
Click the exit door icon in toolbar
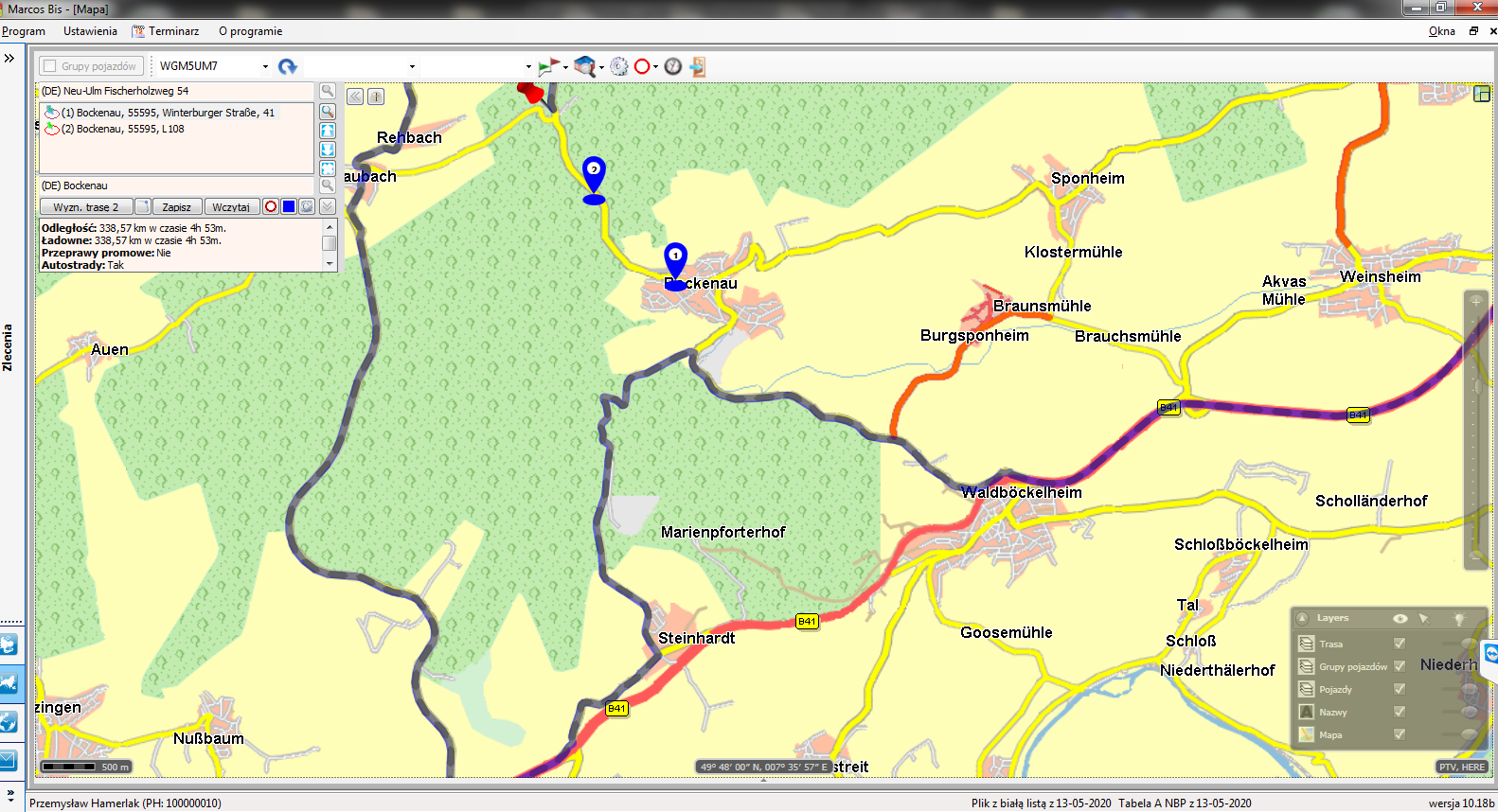click(698, 66)
